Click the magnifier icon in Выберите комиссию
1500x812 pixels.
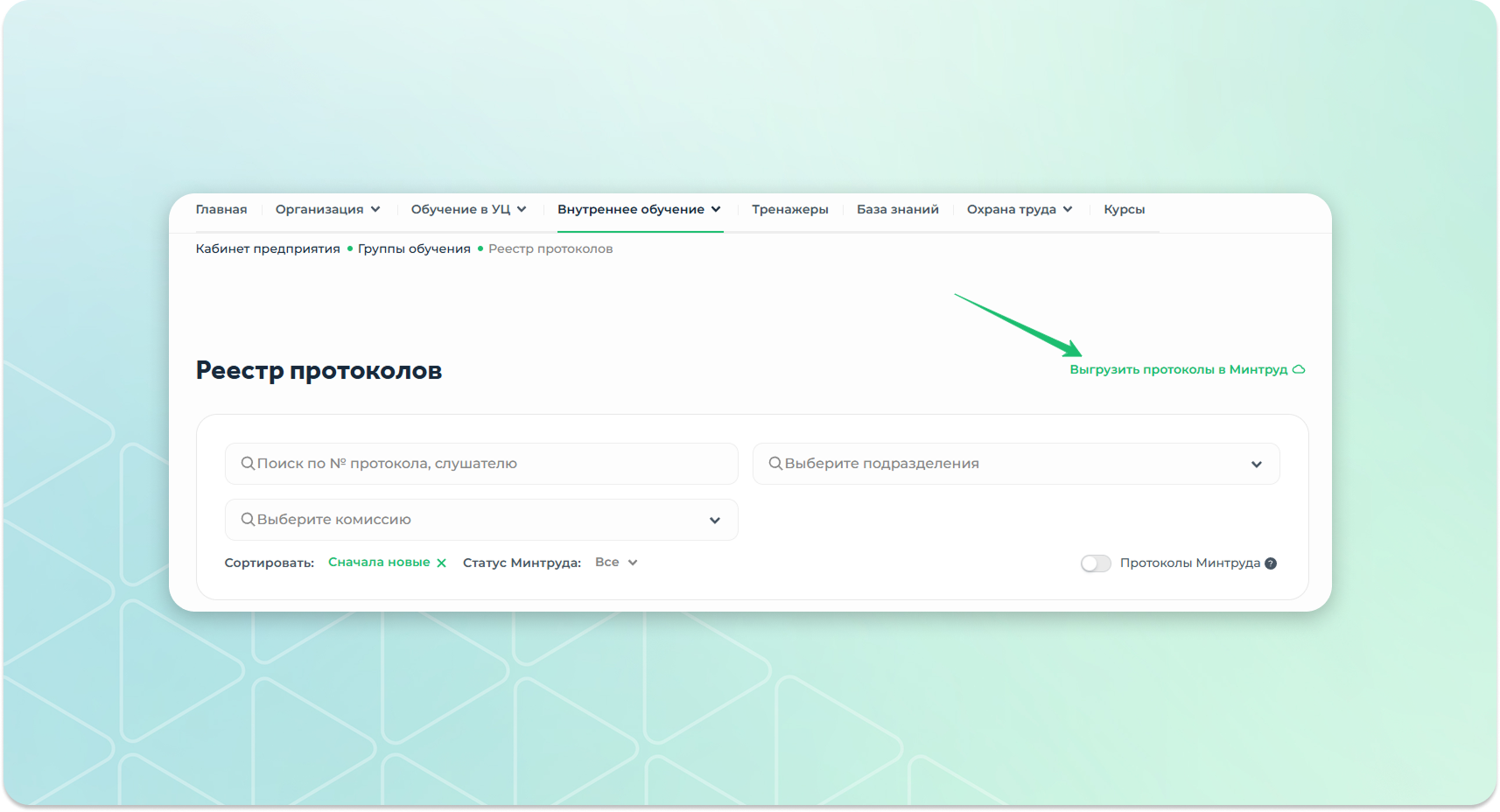coord(248,520)
